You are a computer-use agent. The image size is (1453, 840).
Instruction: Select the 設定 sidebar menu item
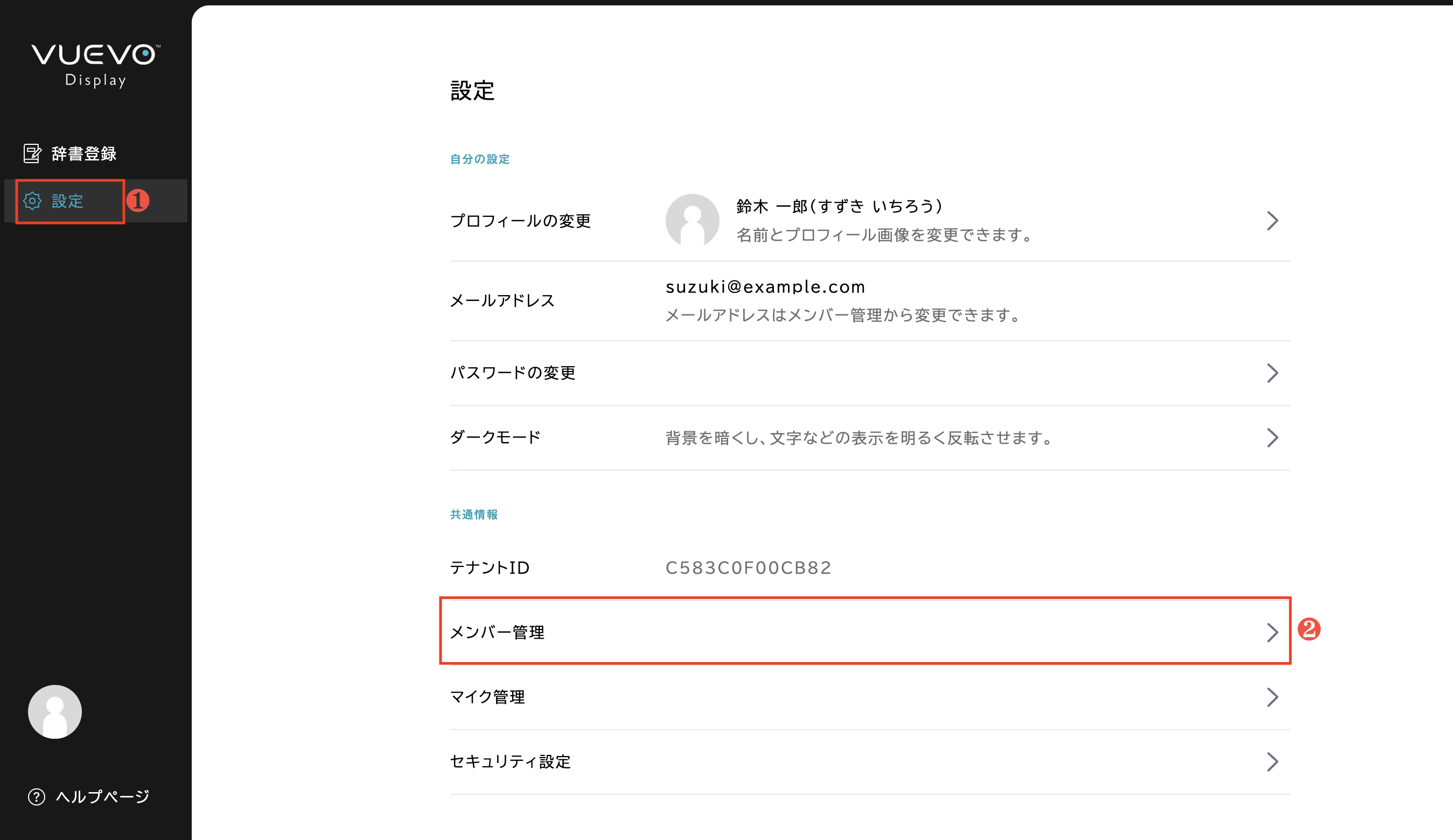[67, 201]
